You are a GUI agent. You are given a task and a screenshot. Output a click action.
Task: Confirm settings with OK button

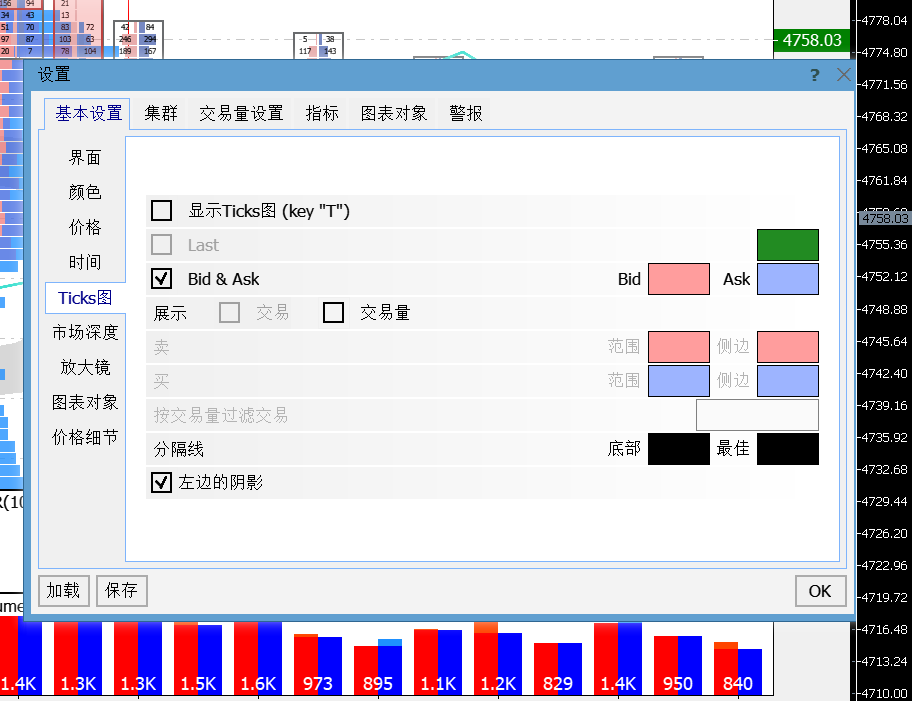(x=820, y=591)
